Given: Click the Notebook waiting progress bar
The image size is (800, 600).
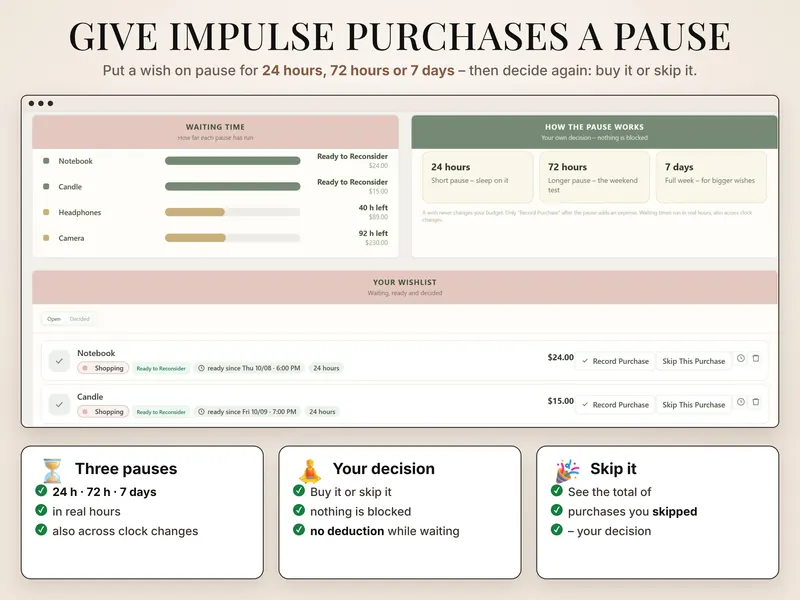Looking at the screenshot, I should (233, 161).
